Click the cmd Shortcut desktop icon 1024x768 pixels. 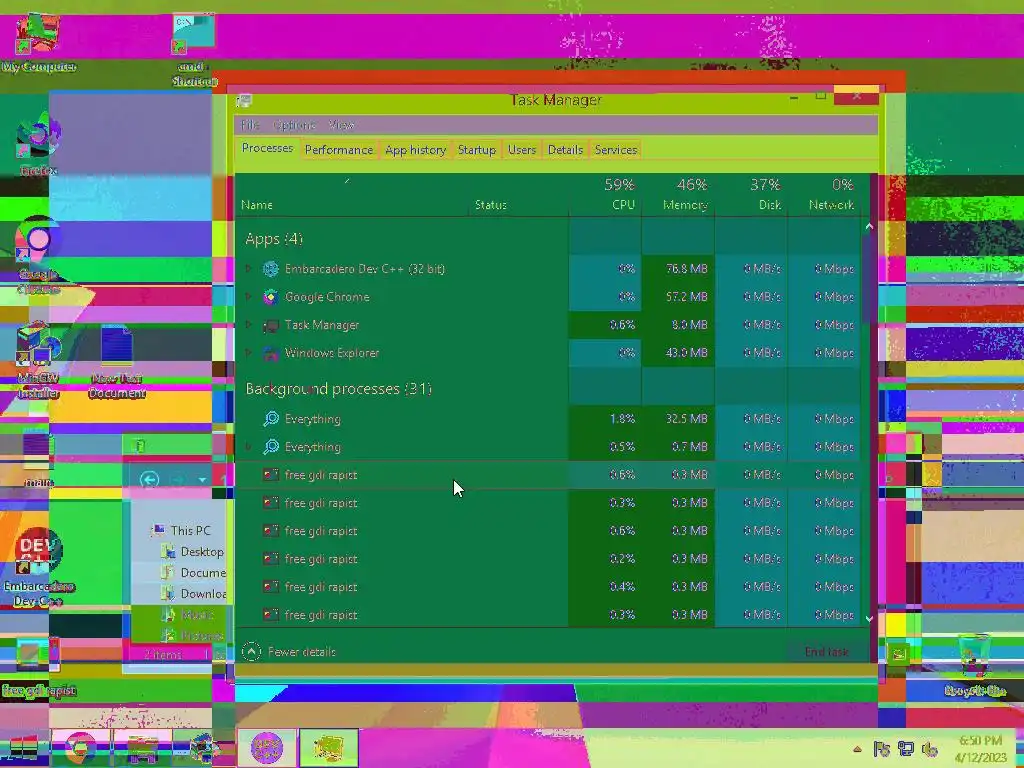pos(194,49)
